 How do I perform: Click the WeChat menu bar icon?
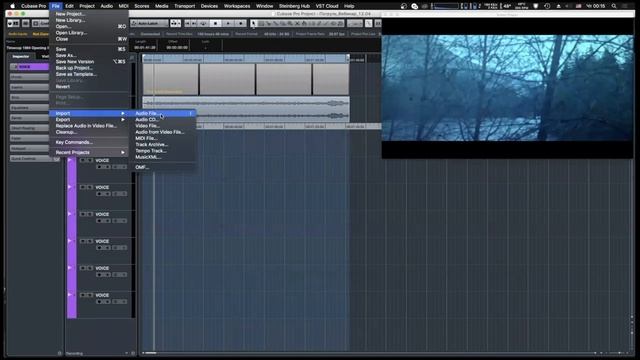415,6
